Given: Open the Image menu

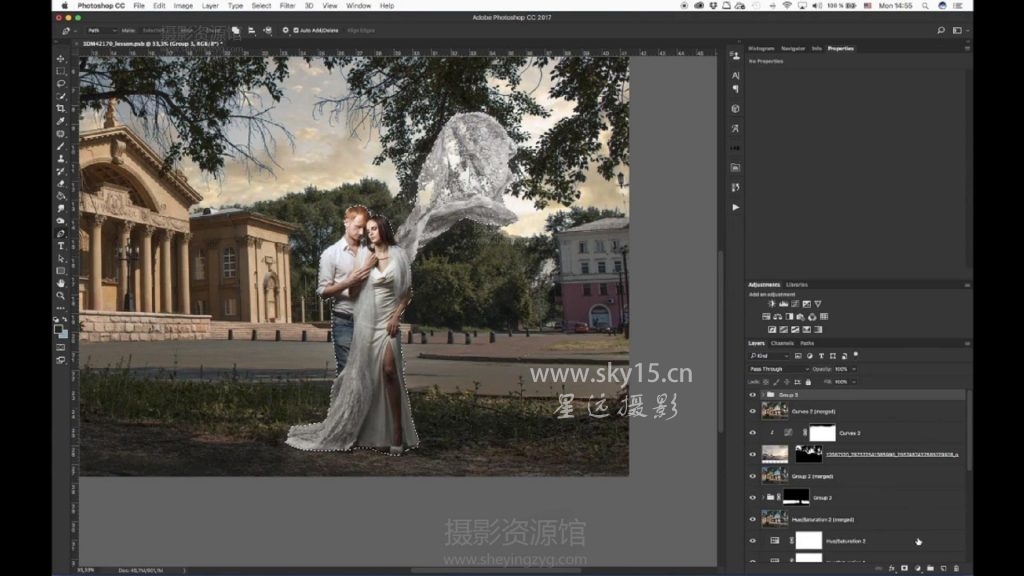Looking at the screenshot, I should coord(183,6).
